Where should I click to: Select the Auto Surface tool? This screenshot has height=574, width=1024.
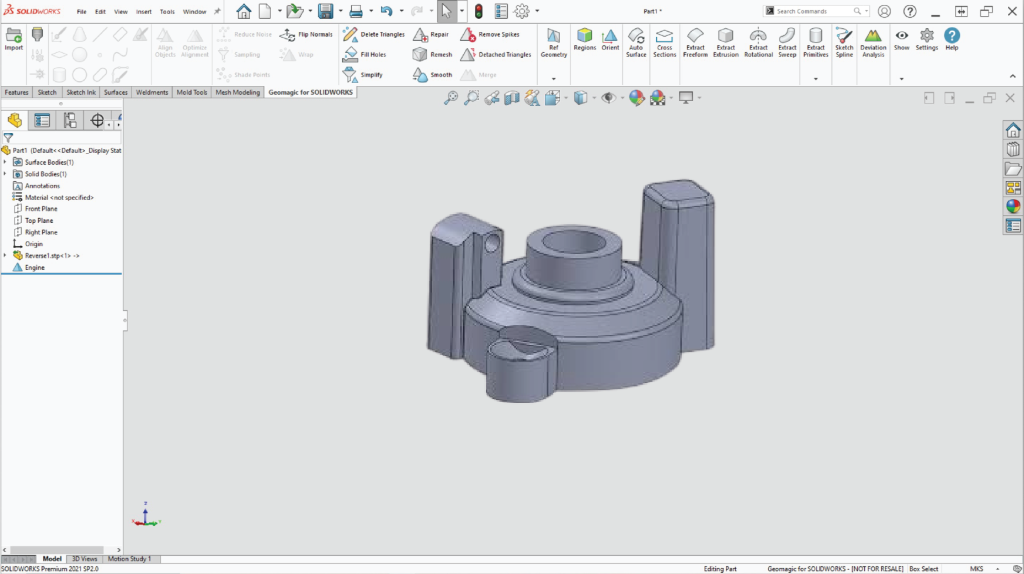click(x=636, y=40)
